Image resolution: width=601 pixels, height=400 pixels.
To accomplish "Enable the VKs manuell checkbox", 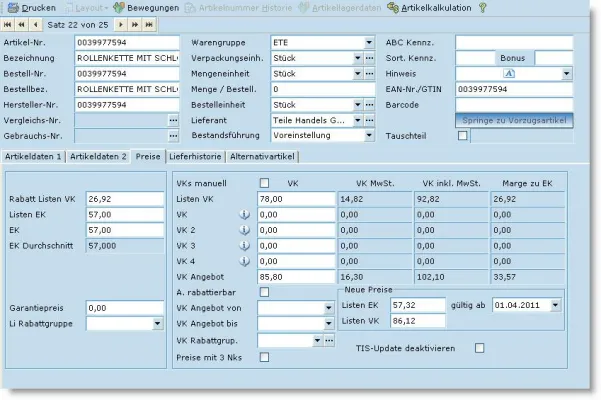I will (x=265, y=184).
